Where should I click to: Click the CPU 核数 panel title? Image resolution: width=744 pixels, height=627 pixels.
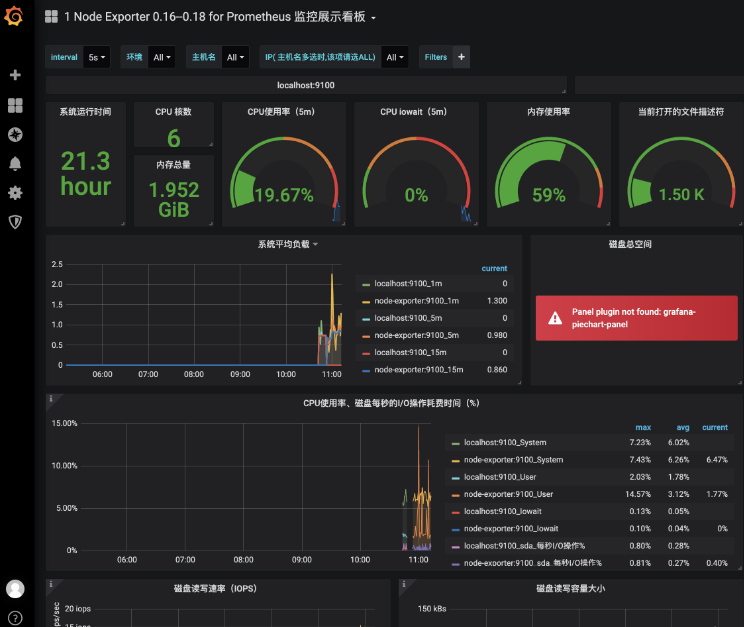tap(174, 112)
